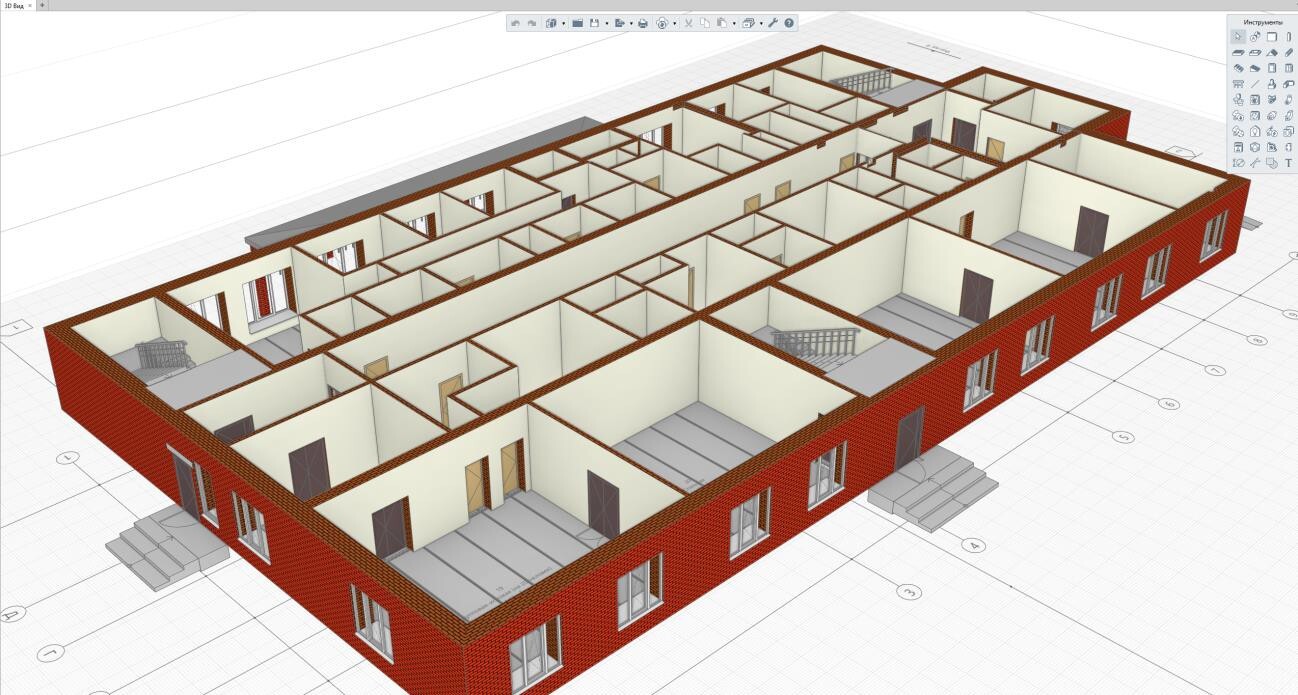Viewport: 1298px width, 695px height.
Task: Click the Инструменты panel title
Action: click(x=1263, y=22)
